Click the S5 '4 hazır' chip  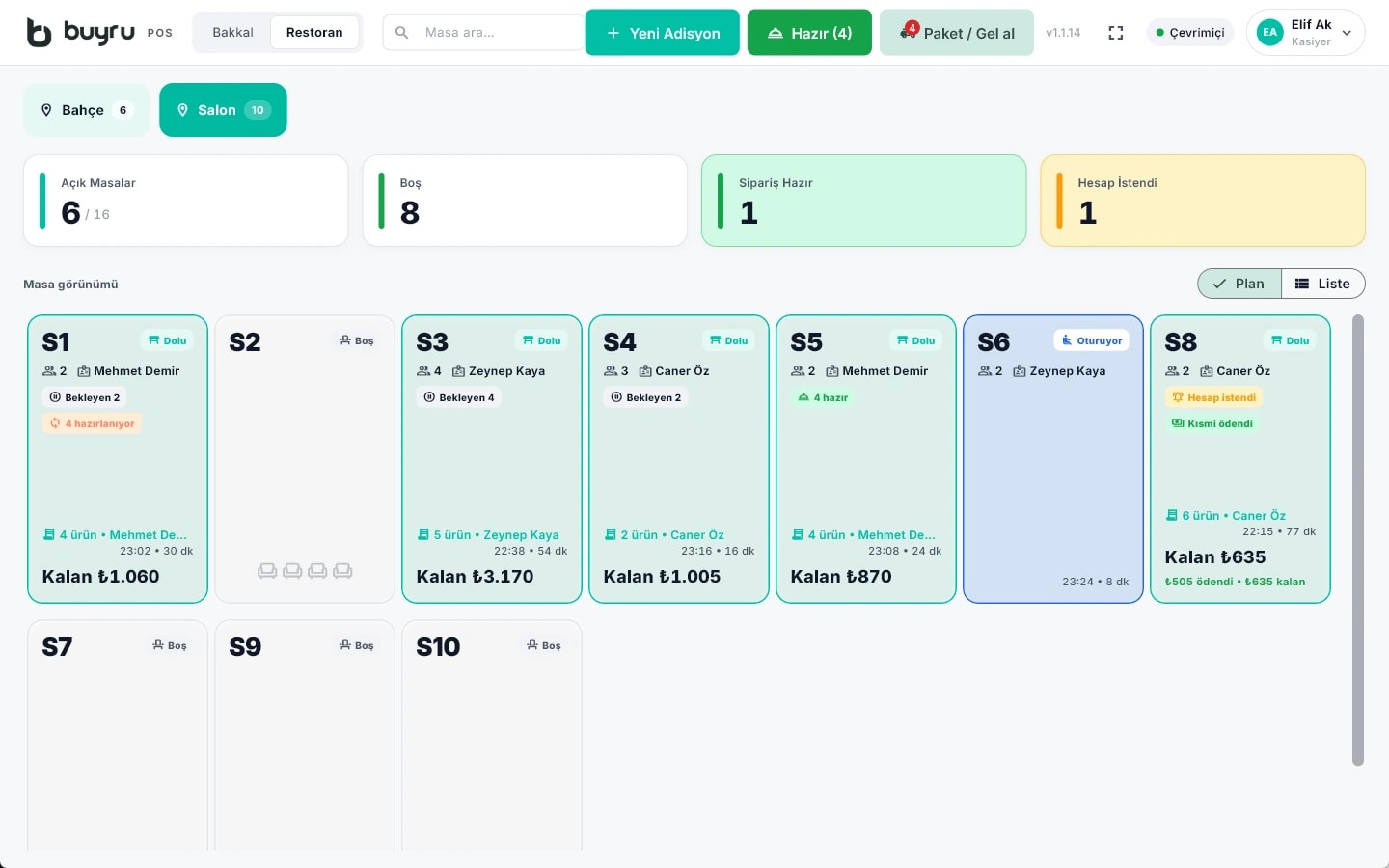click(x=823, y=397)
